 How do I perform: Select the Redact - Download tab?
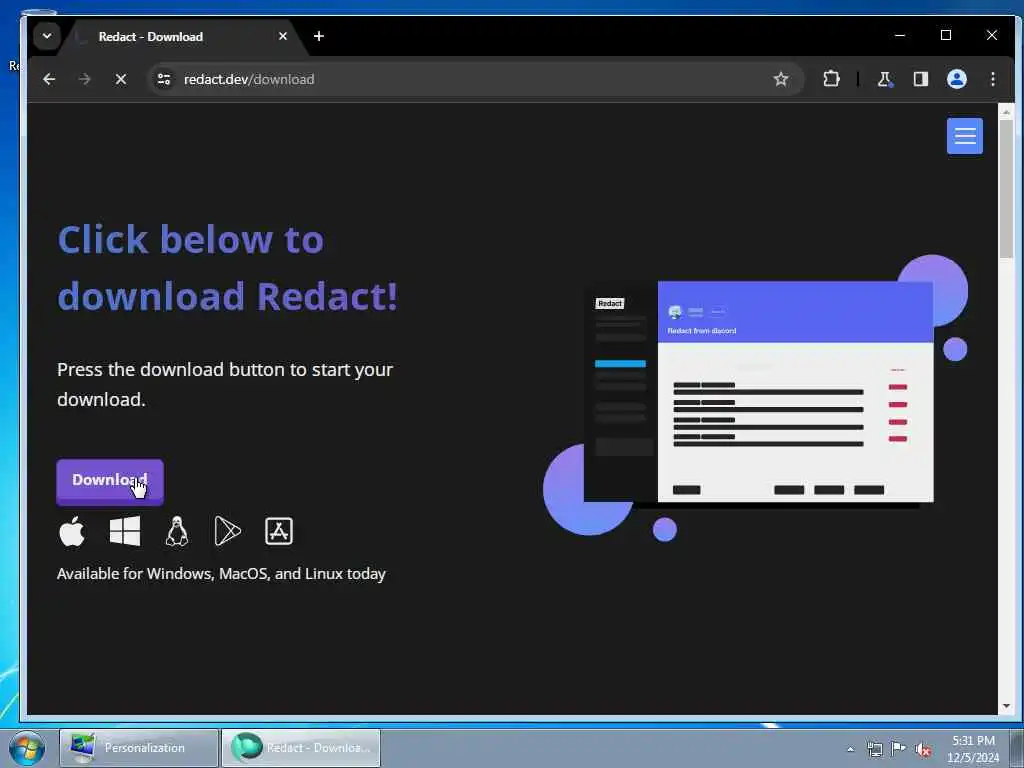pos(183,37)
